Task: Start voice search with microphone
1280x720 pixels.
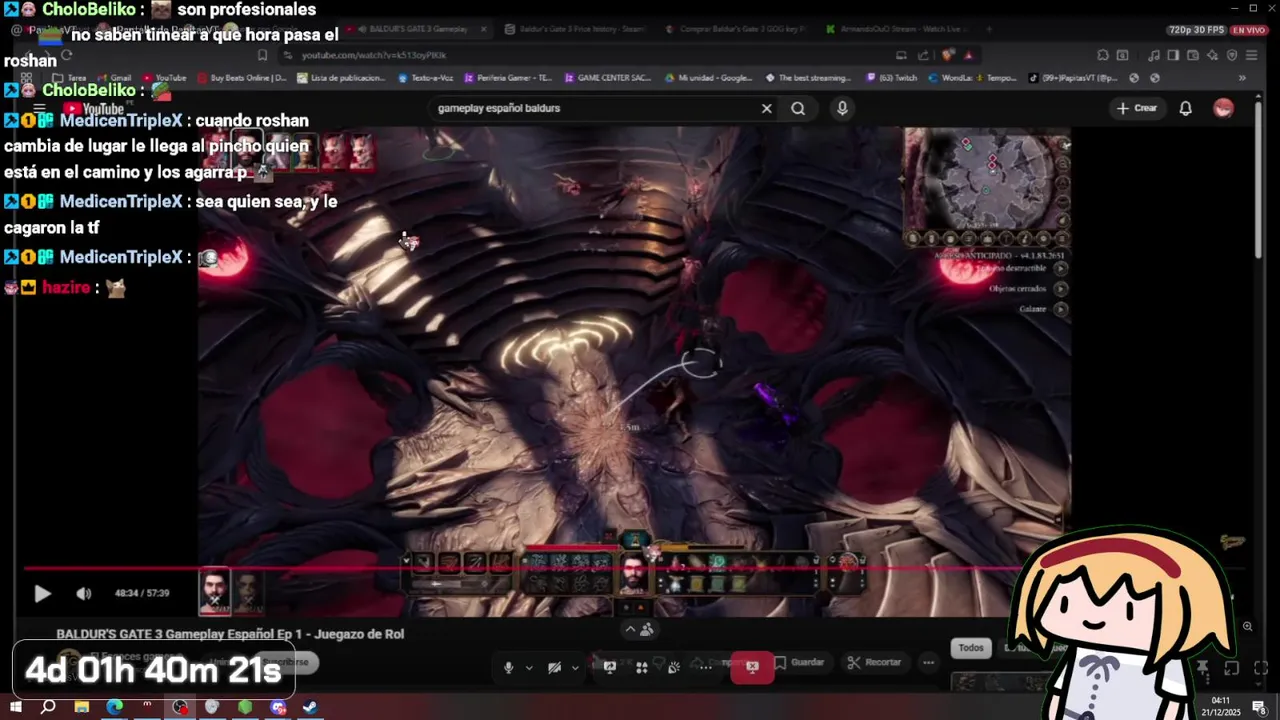Action: (x=842, y=108)
